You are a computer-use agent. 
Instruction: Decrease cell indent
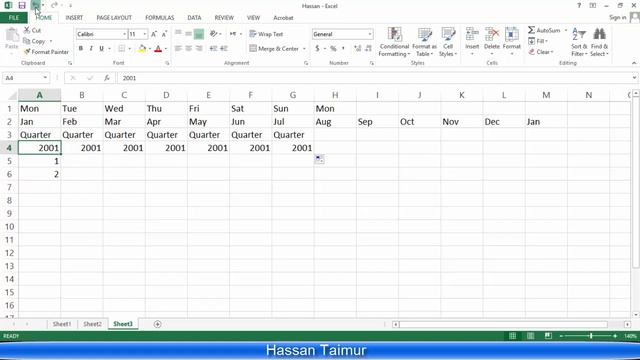(x=213, y=49)
